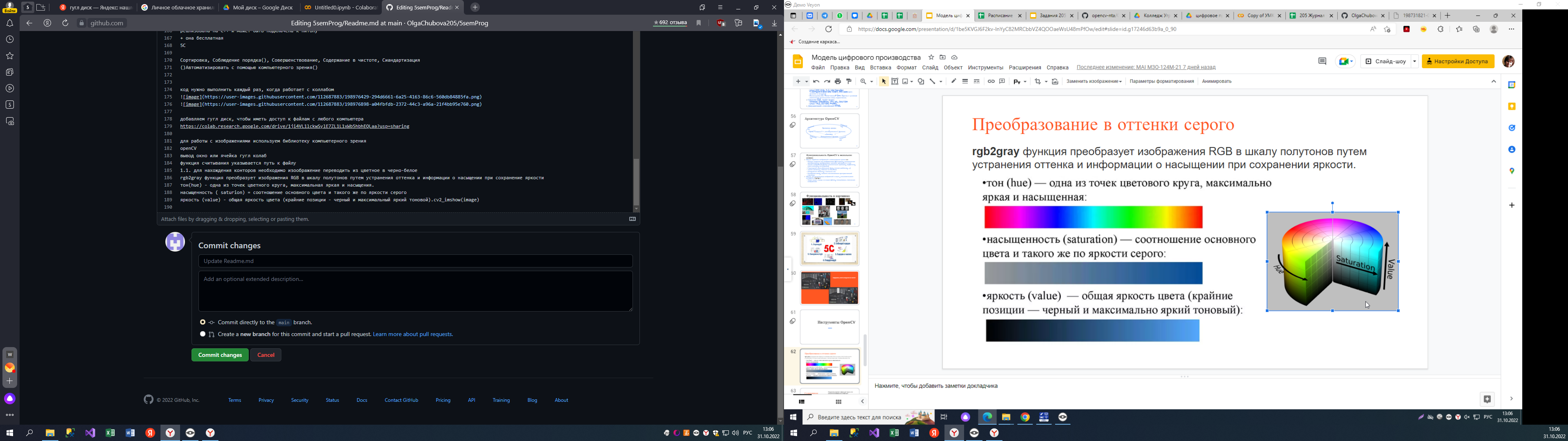Image resolution: width=1568 pixels, height=441 pixels.
Task: Click the Update Readme.md commit field
Action: pos(415,261)
